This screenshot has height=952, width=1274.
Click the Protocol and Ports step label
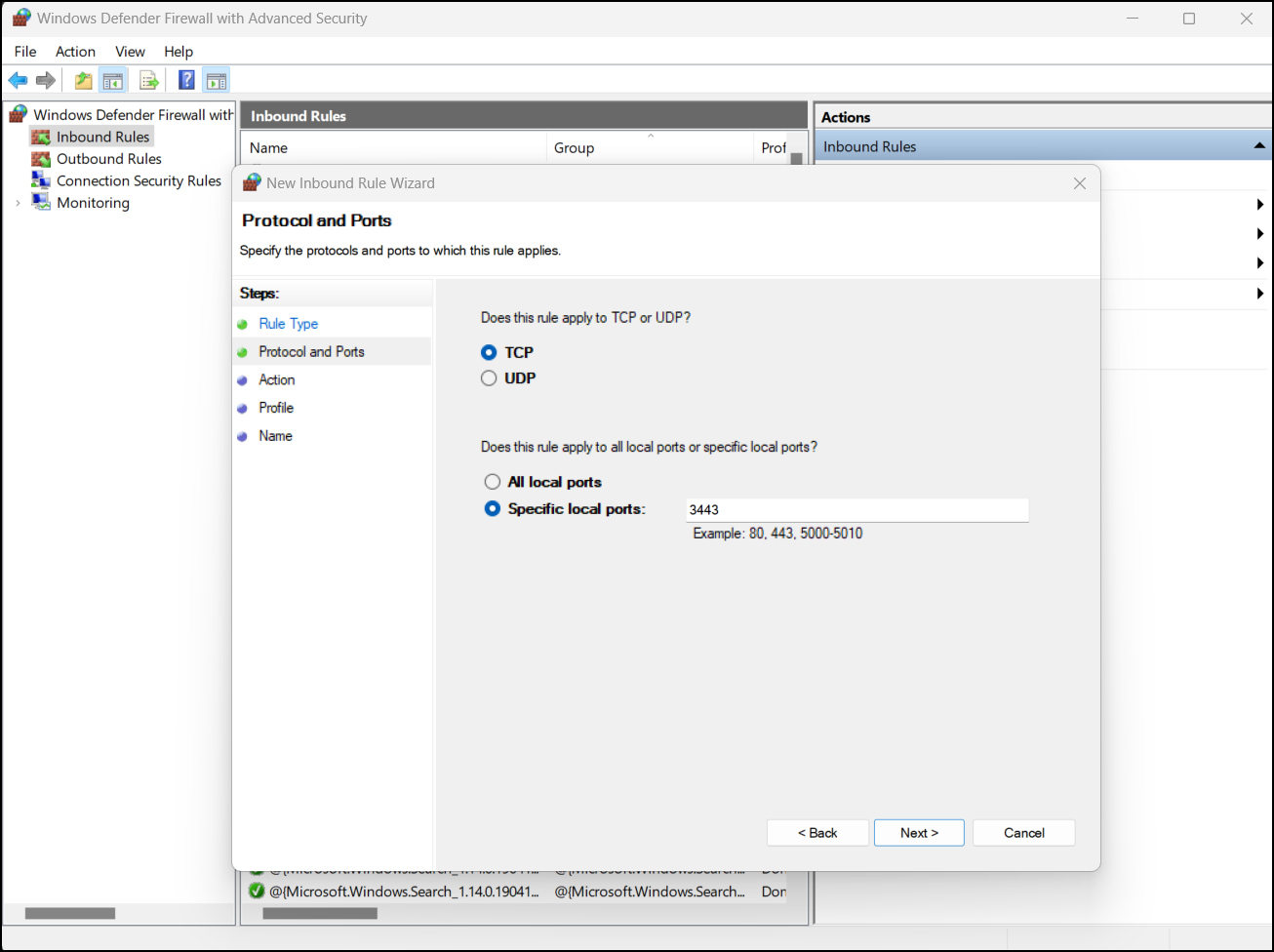[x=311, y=352]
